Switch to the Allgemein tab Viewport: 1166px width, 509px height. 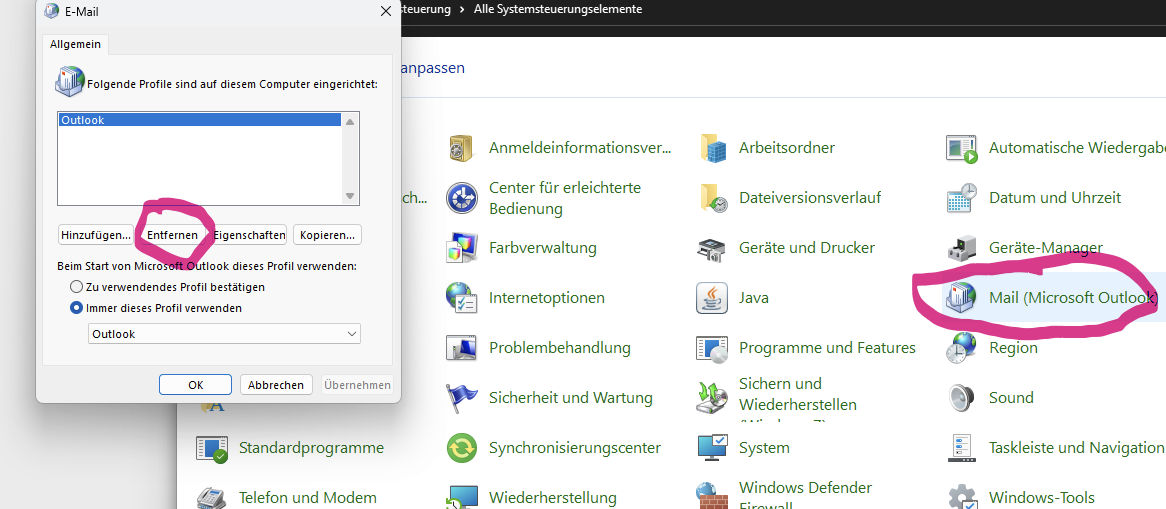coord(76,45)
